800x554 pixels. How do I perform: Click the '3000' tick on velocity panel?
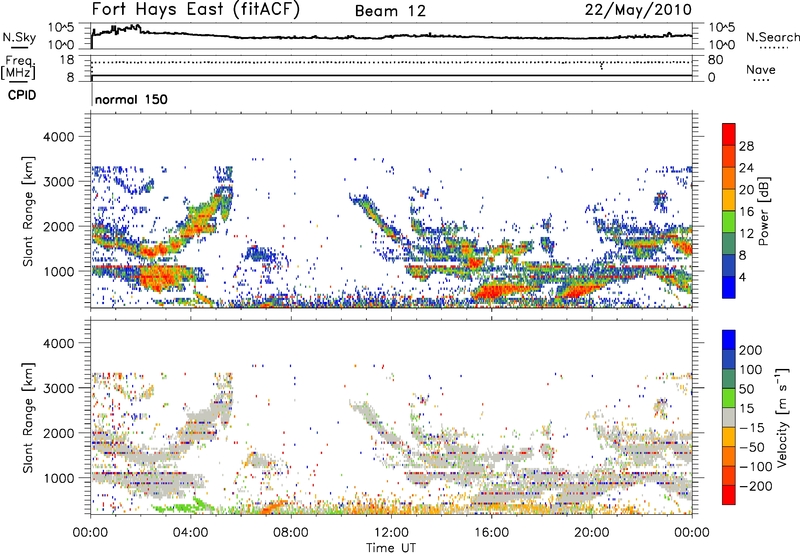pyautogui.click(x=58, y=388)
